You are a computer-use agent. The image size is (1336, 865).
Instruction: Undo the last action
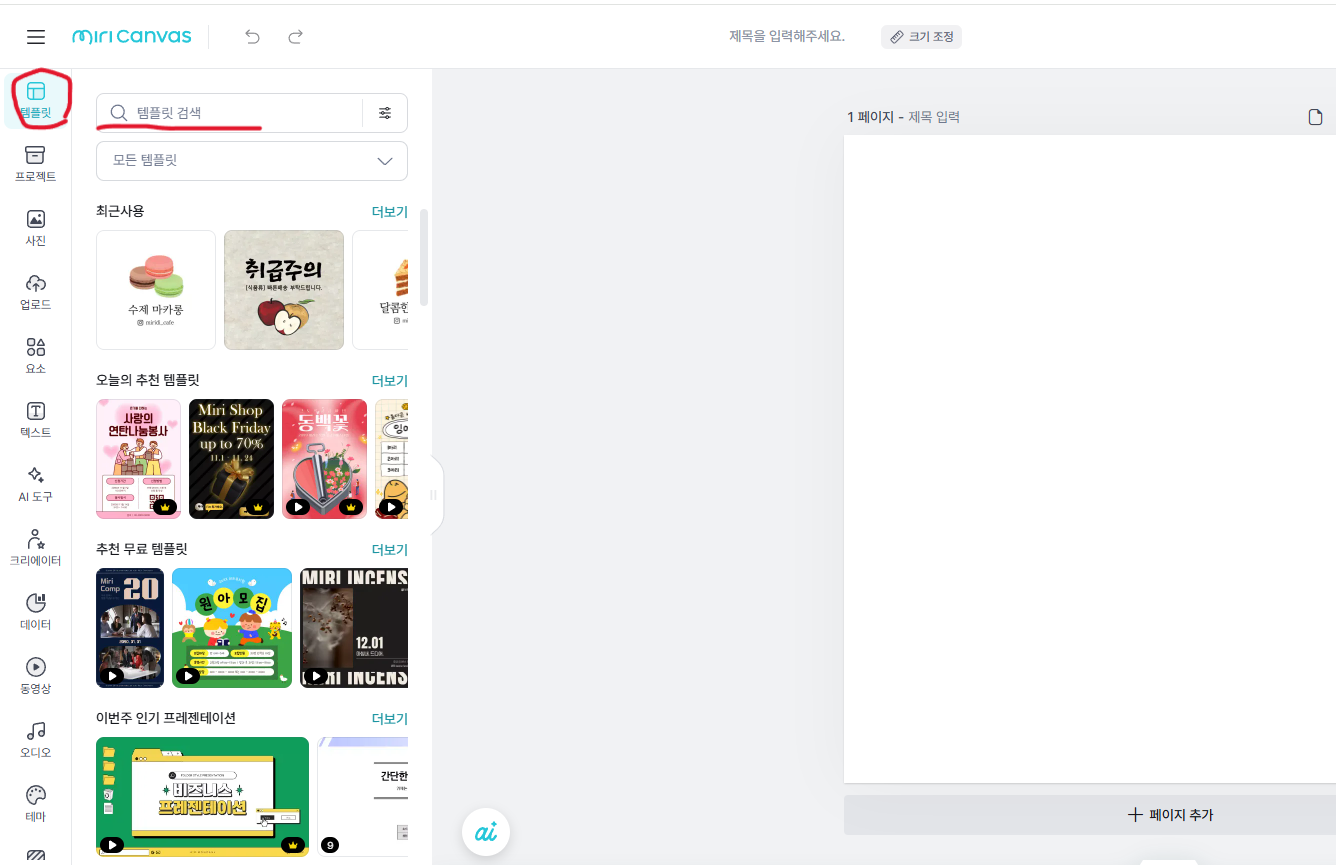pyautogui.click(x=252, y=37)
